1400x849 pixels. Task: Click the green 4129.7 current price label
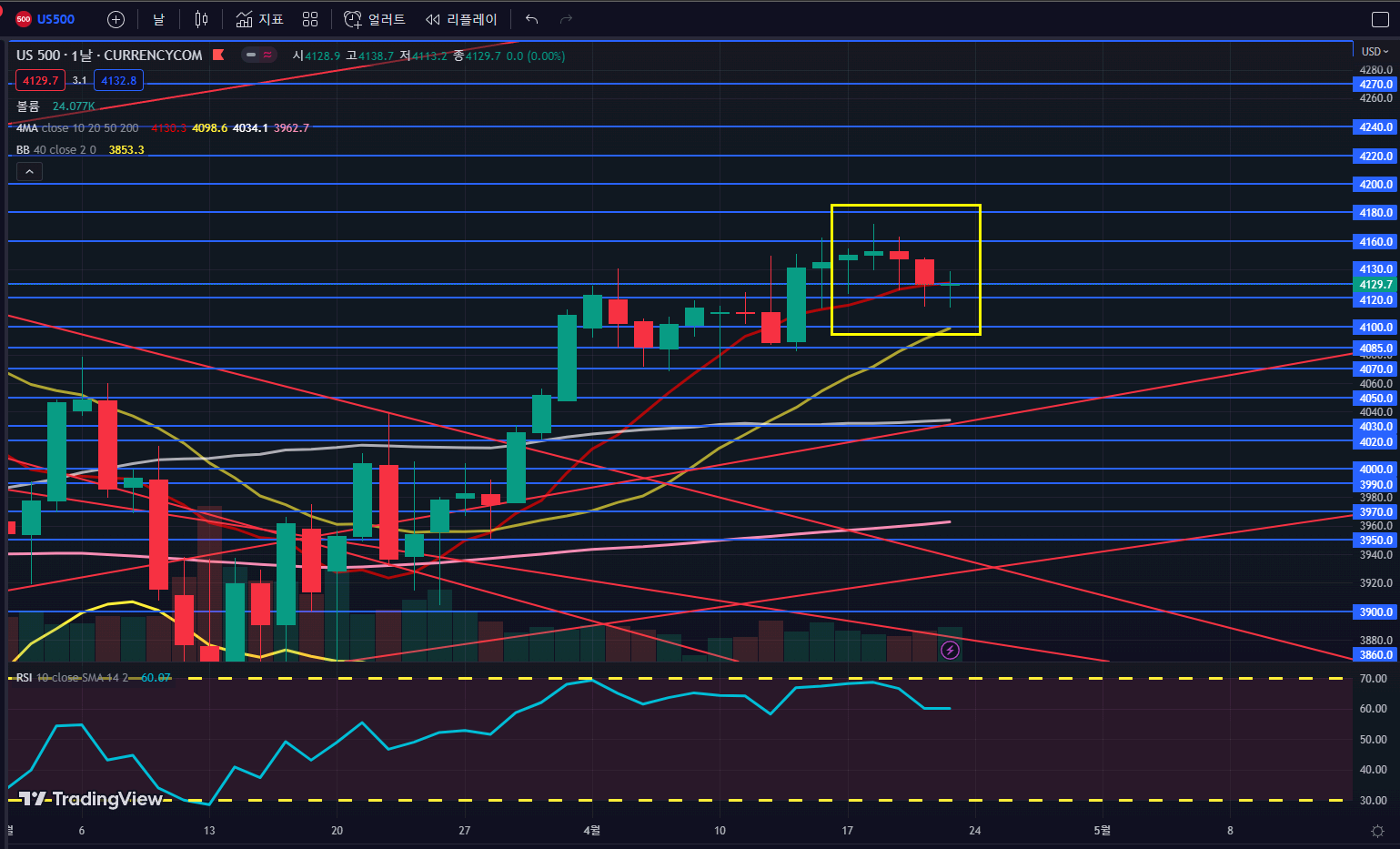1375,285
